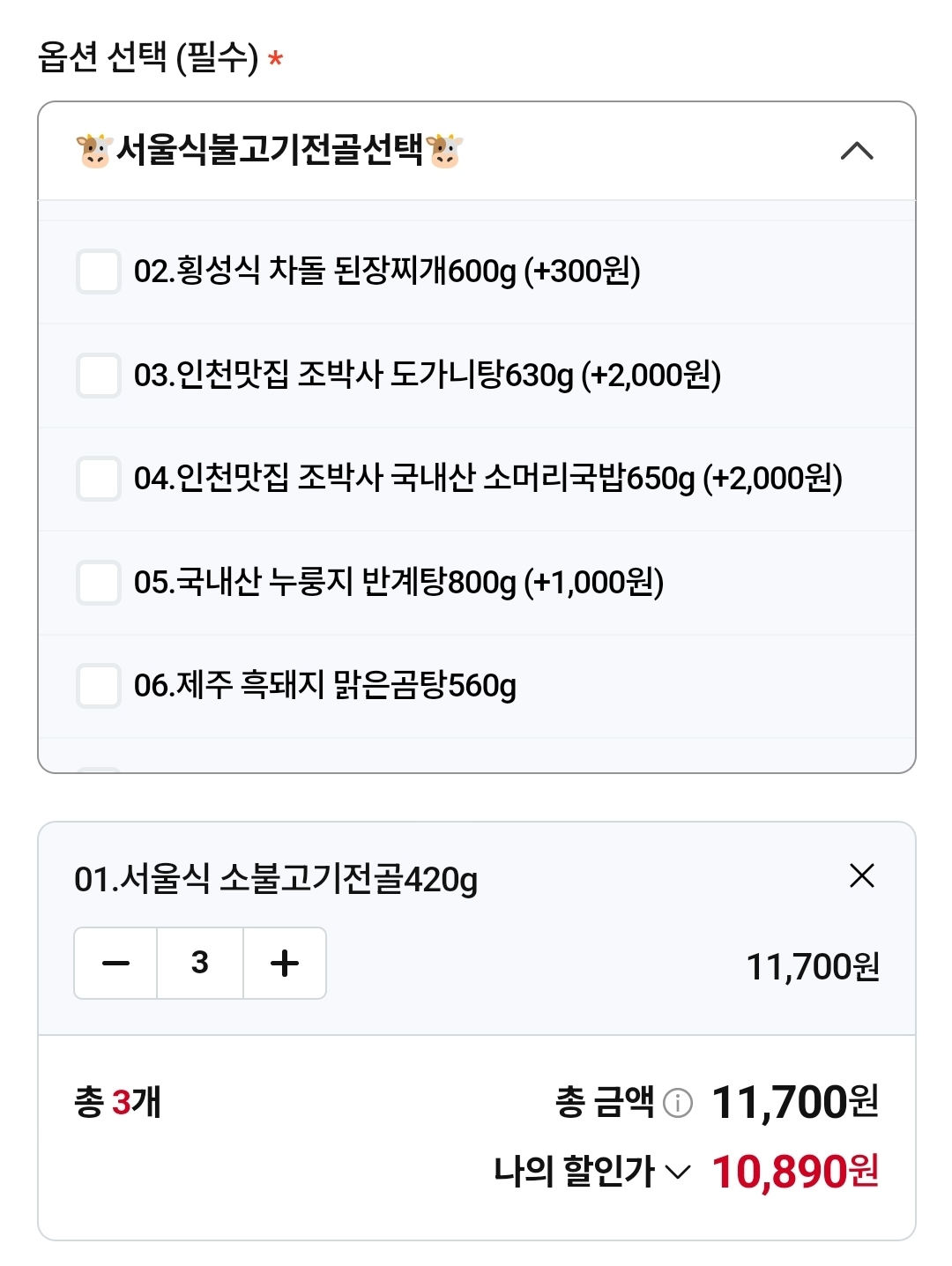Check option 06 제주 흑돼지 맑은곰탕560g
Image resolution: width=952 pixels, height=1266 pixels.
coord(99,685)
